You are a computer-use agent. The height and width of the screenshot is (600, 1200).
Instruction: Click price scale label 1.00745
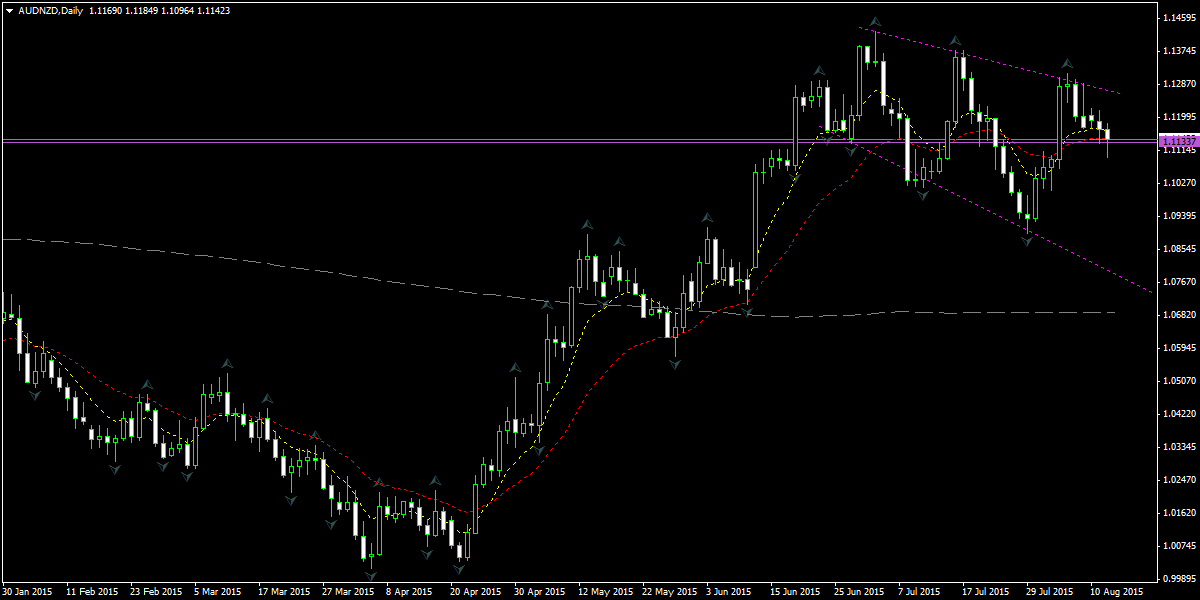tap(1180, 546)
